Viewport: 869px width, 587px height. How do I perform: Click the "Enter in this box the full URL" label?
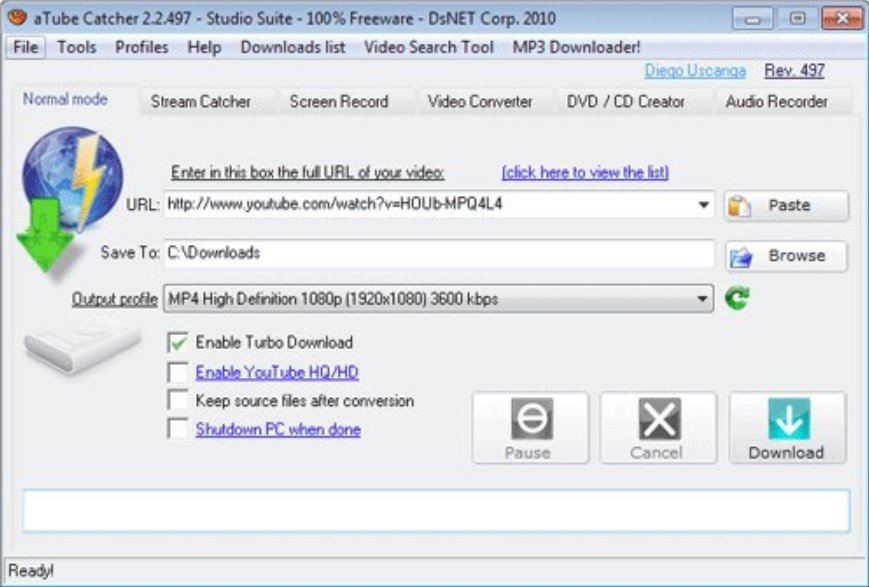click(x=308, y=172)
